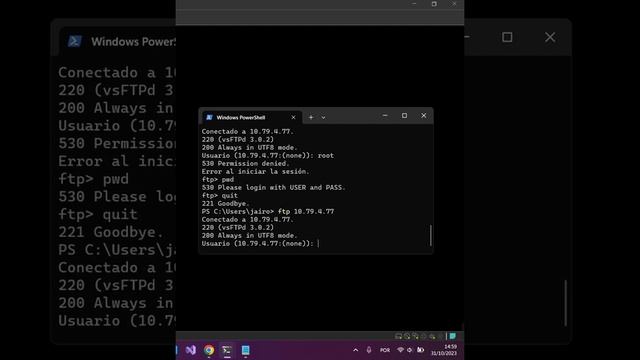
Task: Focus the 'Usuario (10.79.4.77:(none)):' prompt line
Action: pos(260,244)
